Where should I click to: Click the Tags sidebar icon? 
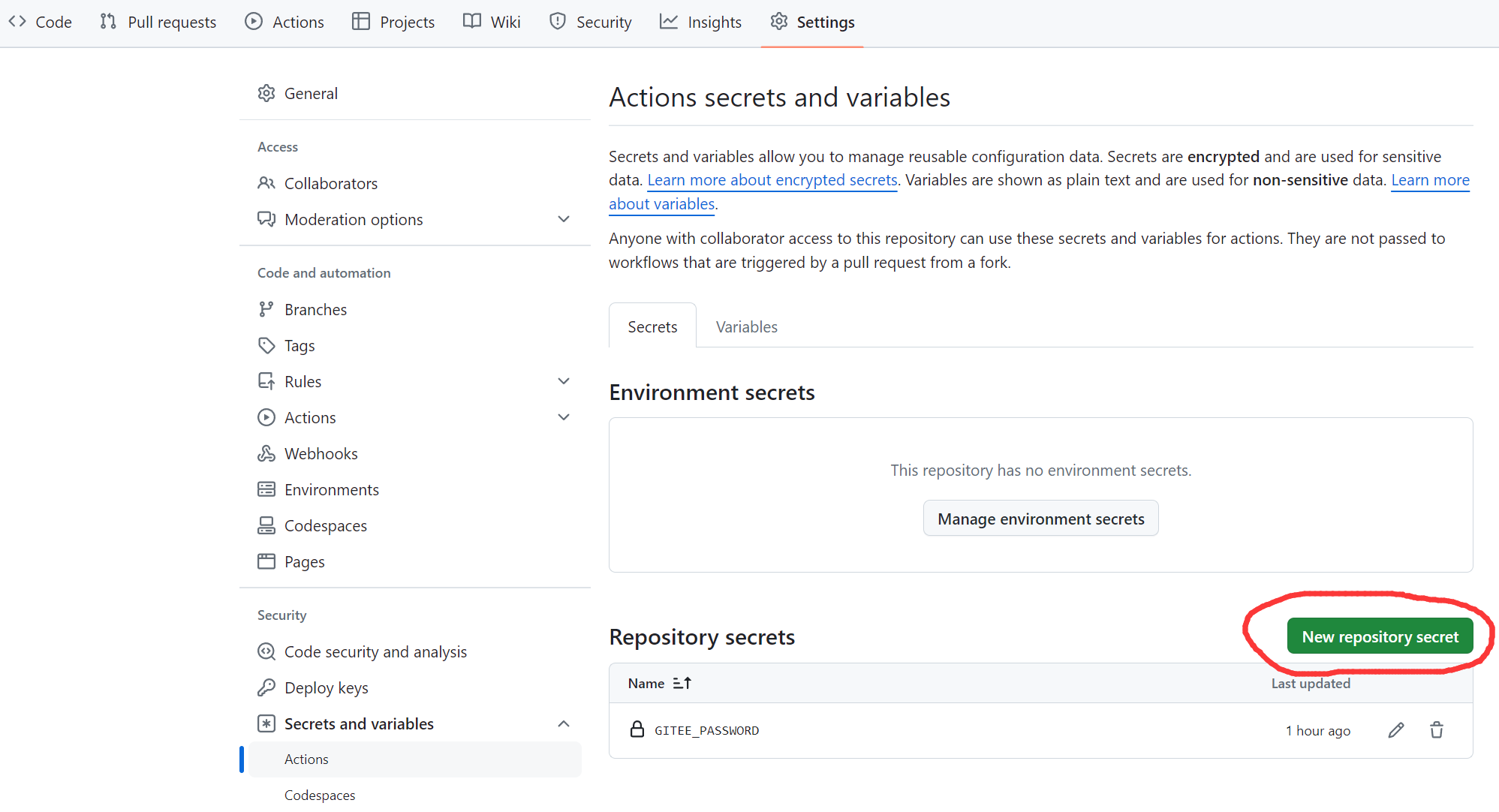pos(266,345)
